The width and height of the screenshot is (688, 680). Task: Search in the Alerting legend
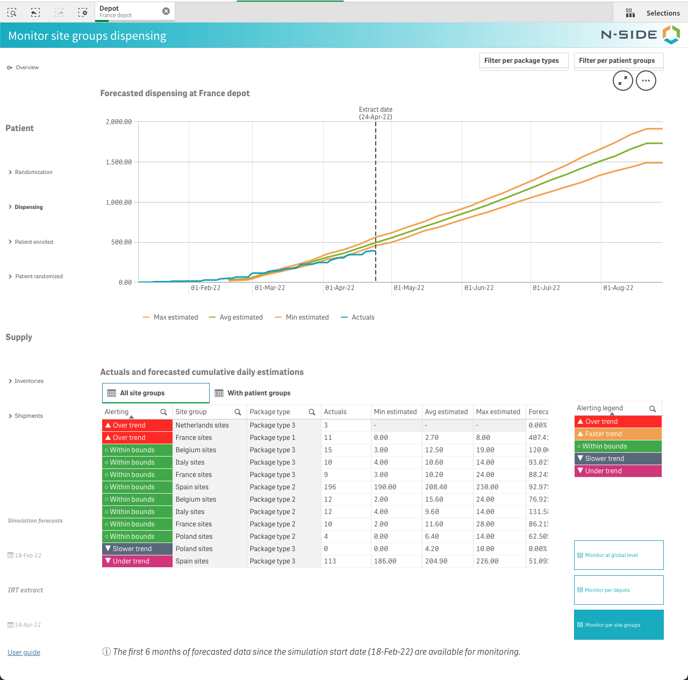pyautogui.click(x=653, y=409)
